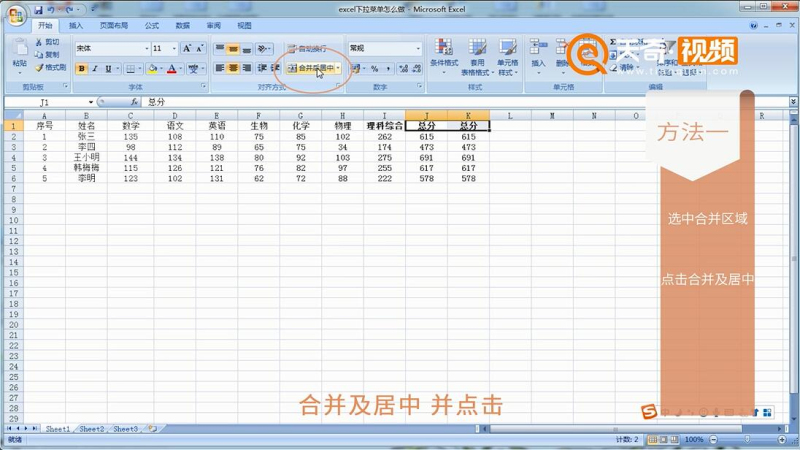
Task: Toggle Bold formatting
Action: tap(82, 68)
